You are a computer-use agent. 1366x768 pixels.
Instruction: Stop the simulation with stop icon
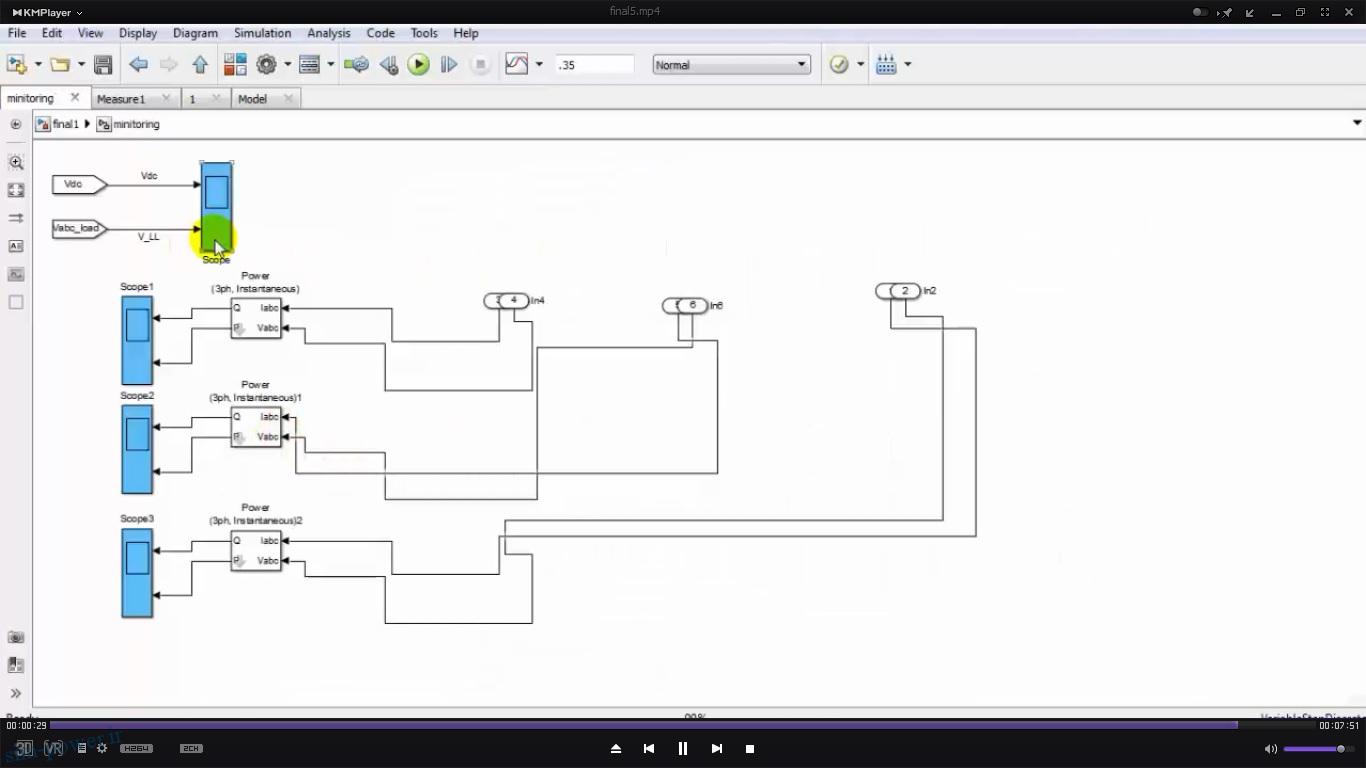pos(480,65)
